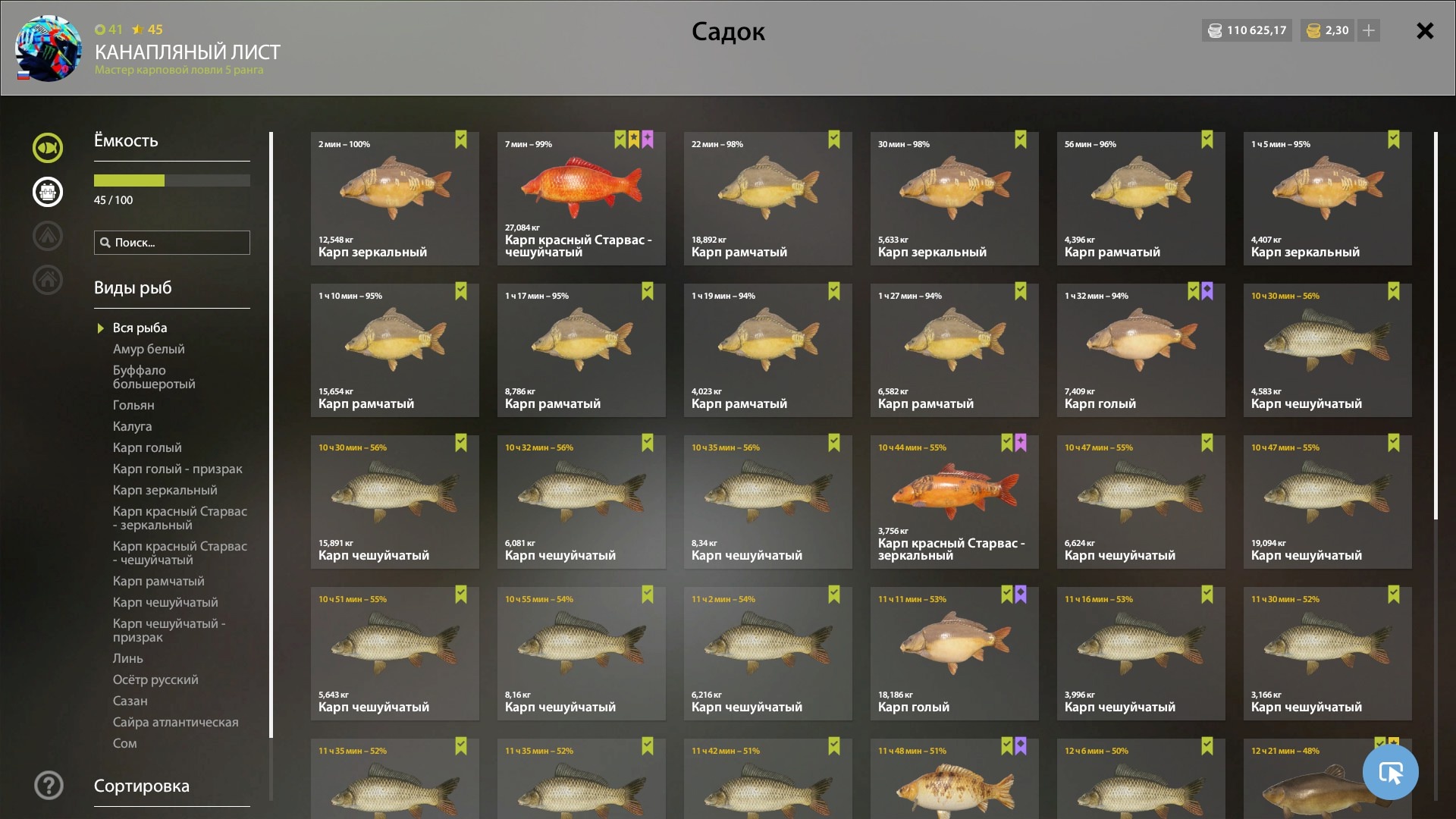Click the disabled tent sidebar icon
This screenshot has width=1456, height=819.
click(48, 236)
